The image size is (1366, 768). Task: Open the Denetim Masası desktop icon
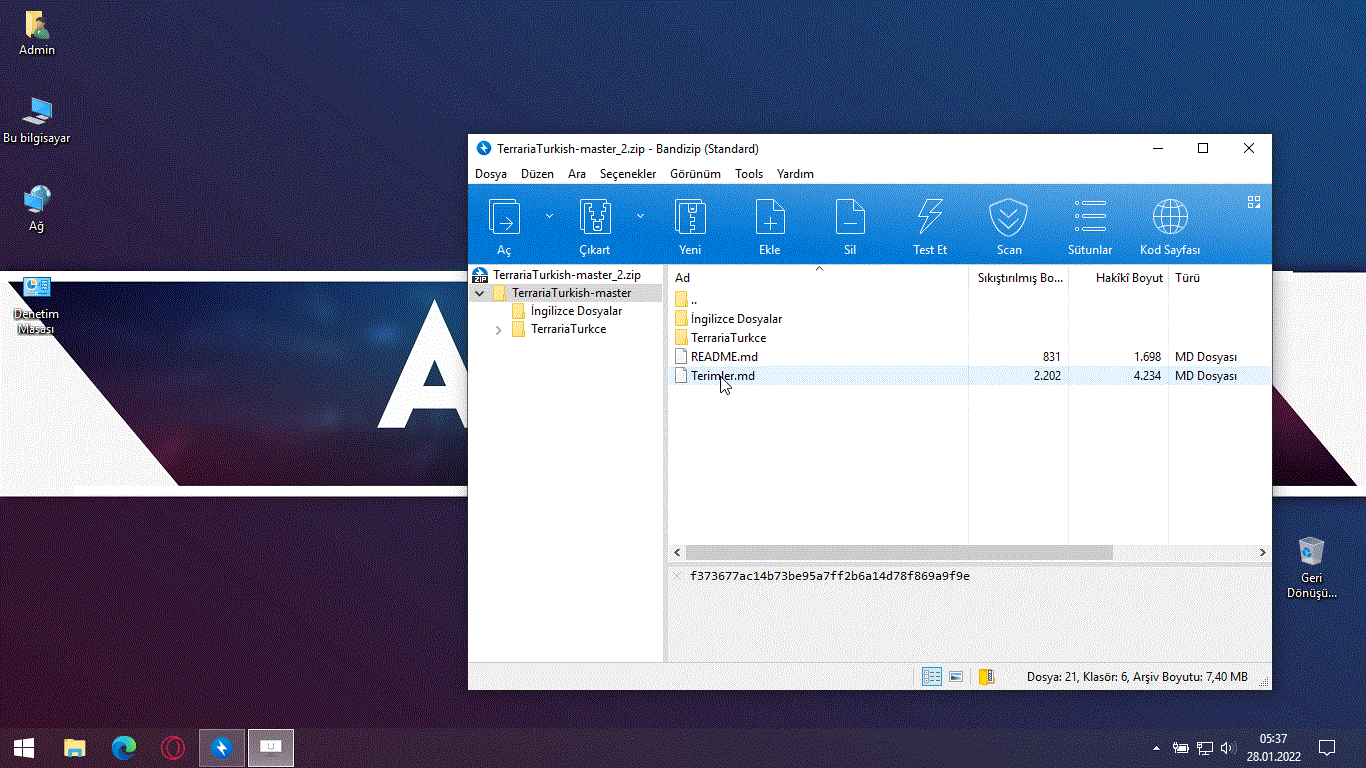[36, 305]
